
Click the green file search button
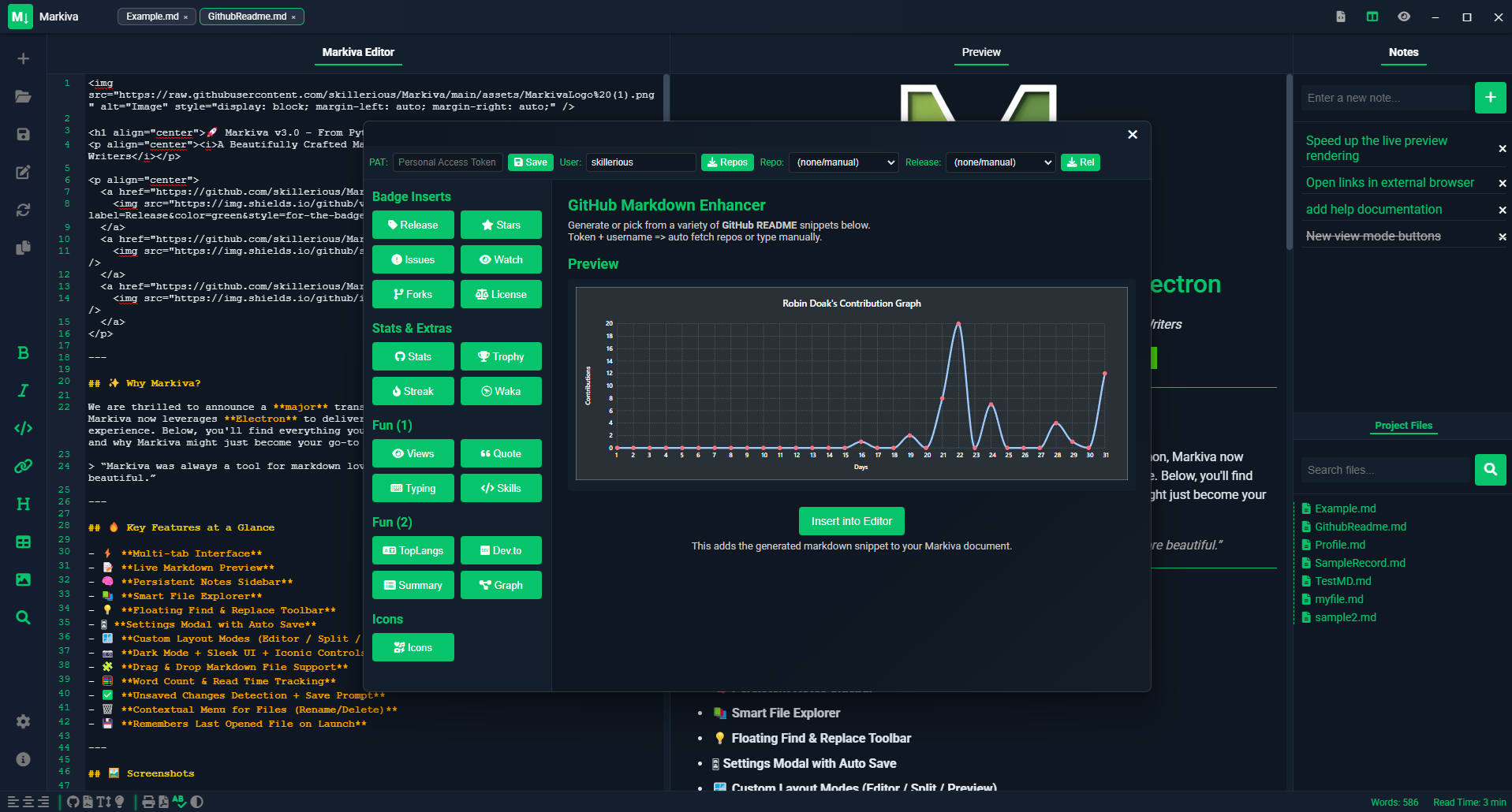click(1491, 470)
